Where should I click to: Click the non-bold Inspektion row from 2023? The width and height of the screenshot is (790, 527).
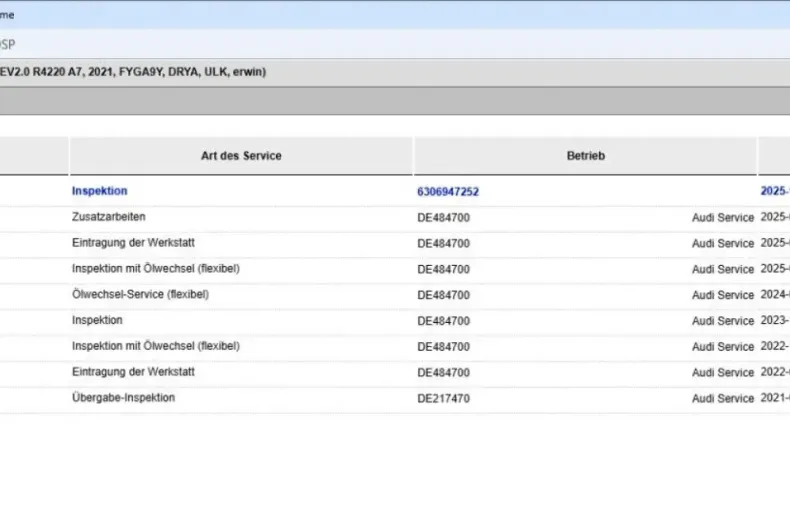pos(97,321)
